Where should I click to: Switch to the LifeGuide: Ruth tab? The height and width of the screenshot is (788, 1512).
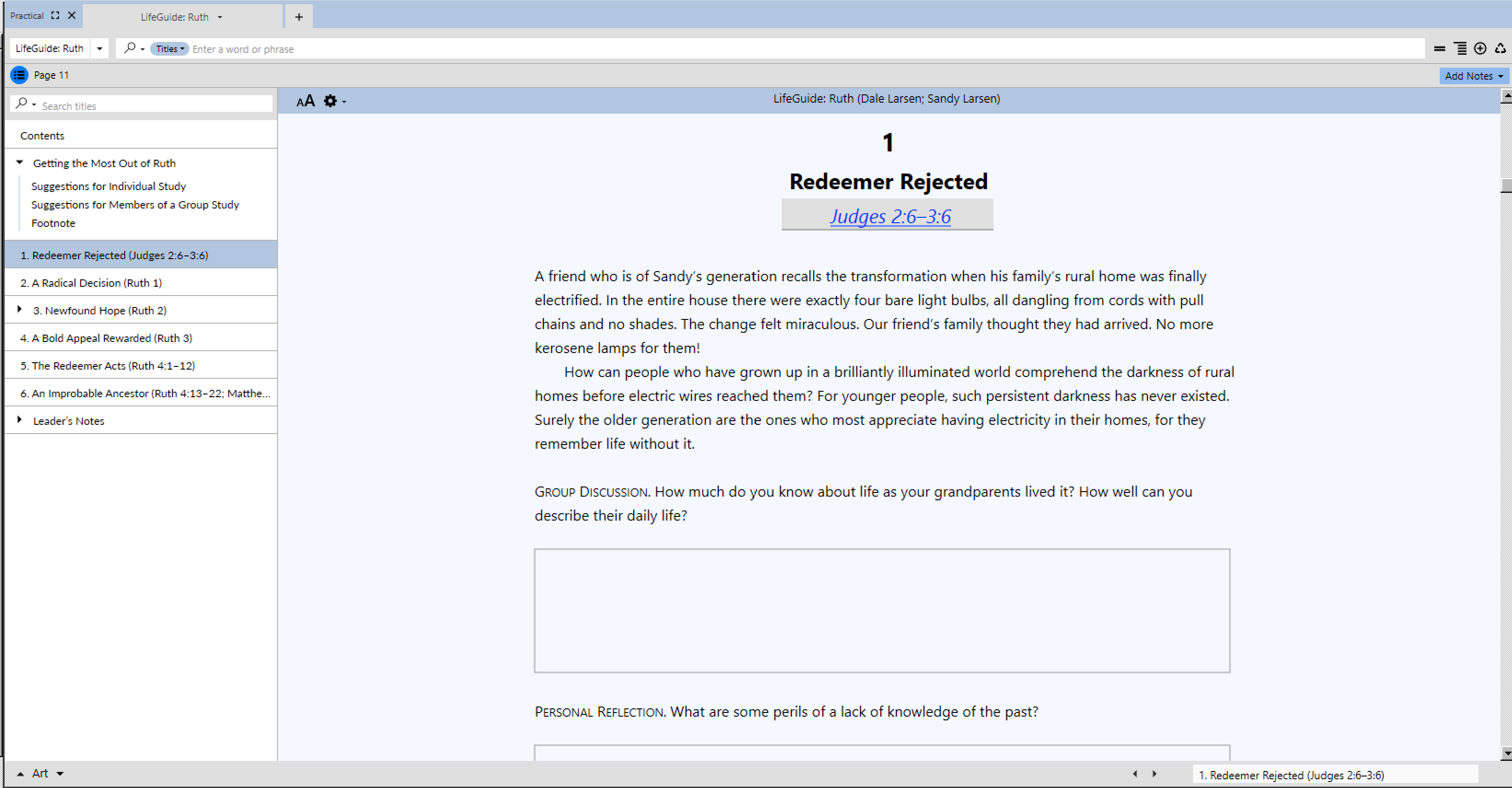pos(174,17)
